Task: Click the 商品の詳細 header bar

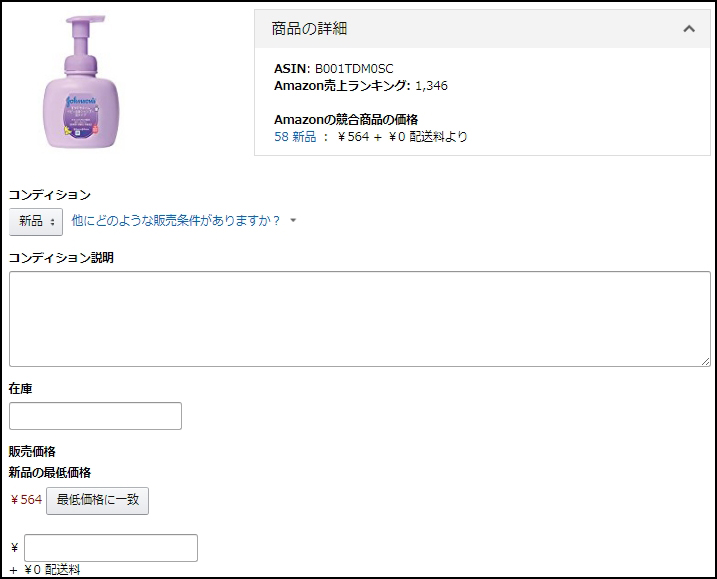Action: click(x=482, y=29)
